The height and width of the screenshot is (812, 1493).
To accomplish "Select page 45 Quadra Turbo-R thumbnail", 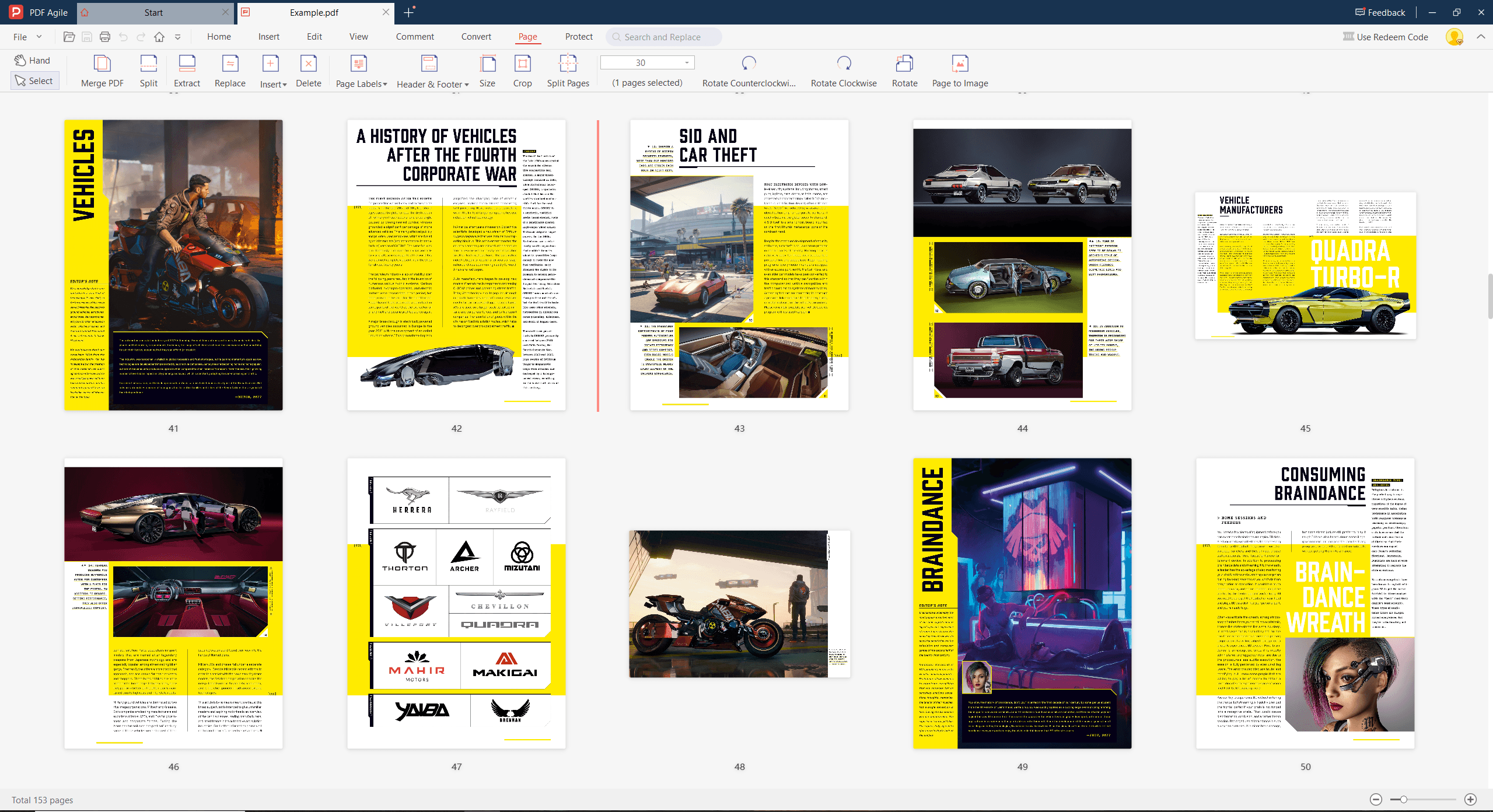I will [1305, 265].
